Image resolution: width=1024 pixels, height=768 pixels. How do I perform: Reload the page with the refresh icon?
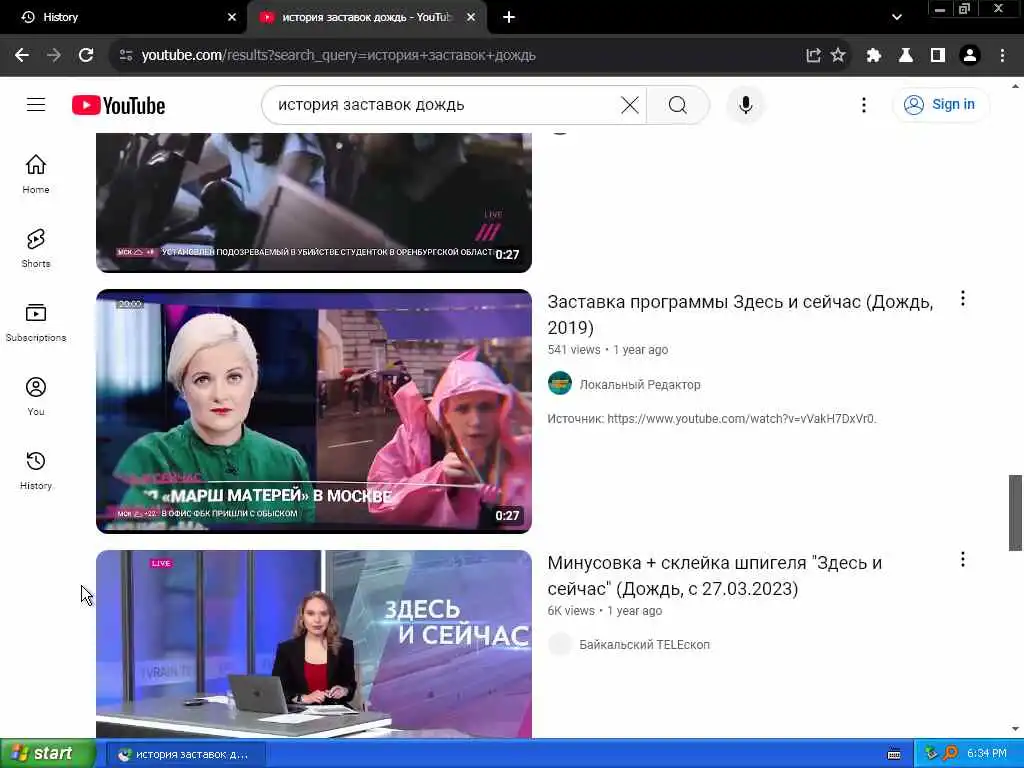86,56
